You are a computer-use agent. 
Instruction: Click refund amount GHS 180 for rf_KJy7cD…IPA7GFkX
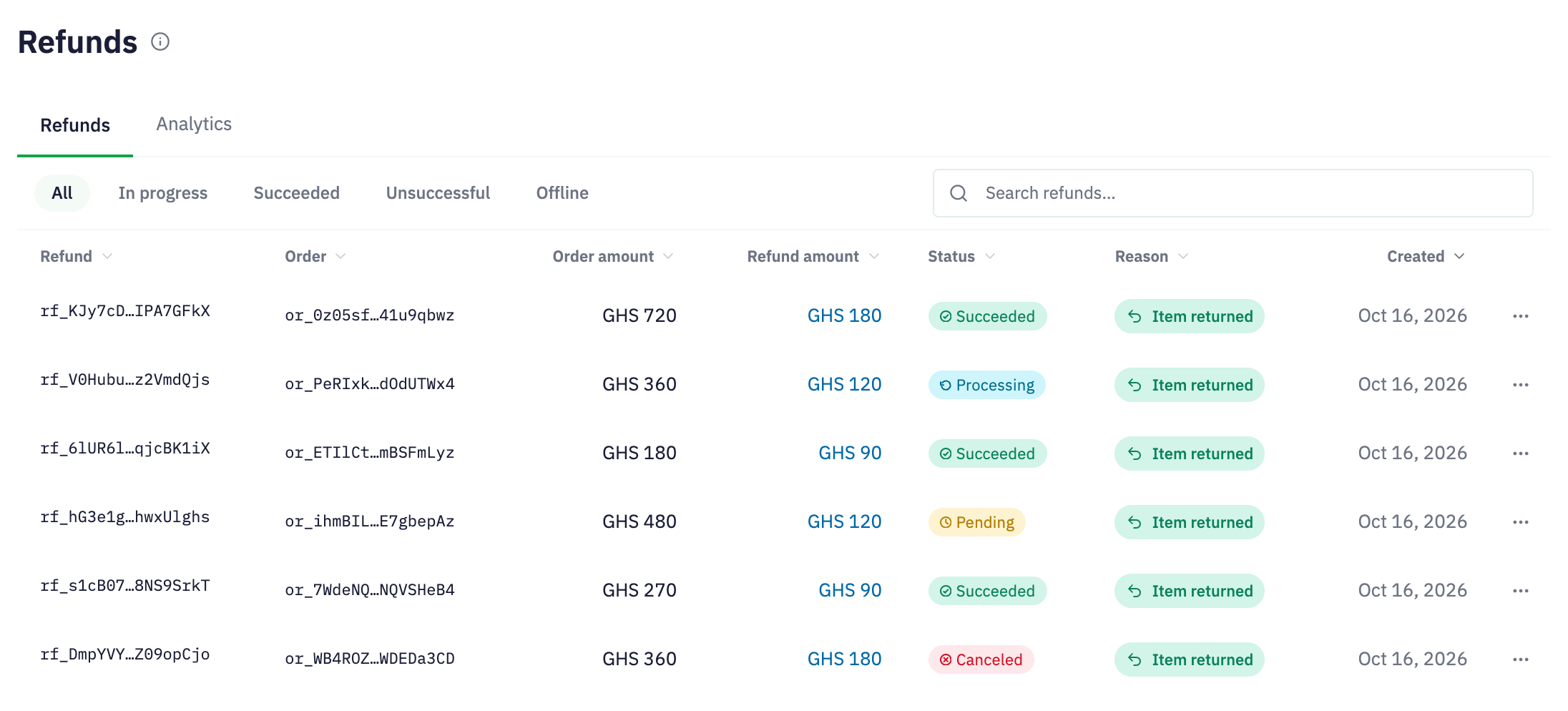(844, 315)
